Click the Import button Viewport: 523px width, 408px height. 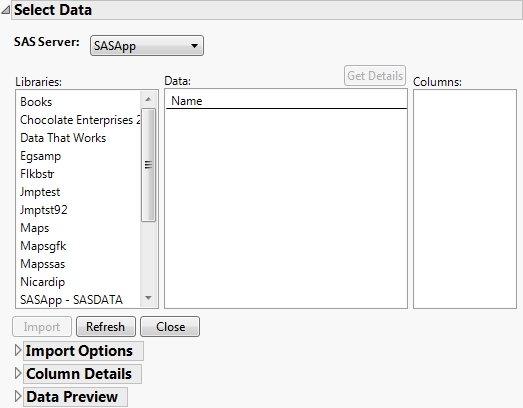(42, 327)
